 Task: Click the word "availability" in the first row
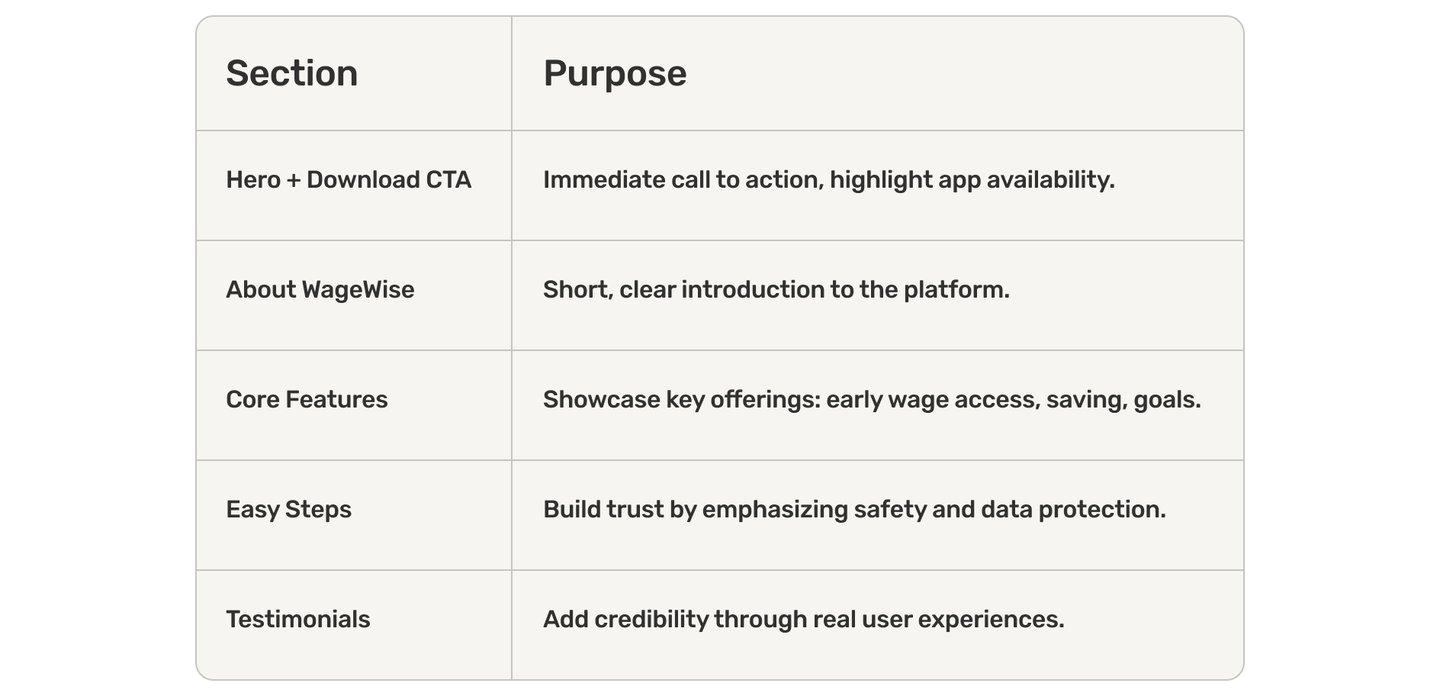(1050, 180)
